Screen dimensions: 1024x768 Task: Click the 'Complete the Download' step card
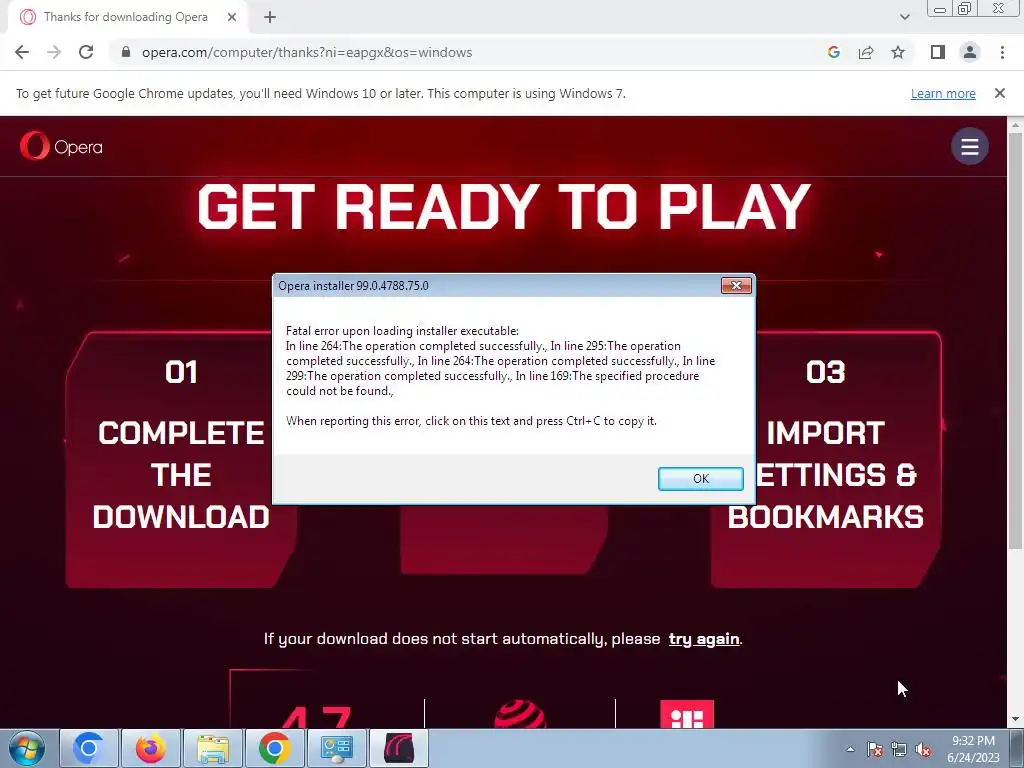(x=181, y=459)
